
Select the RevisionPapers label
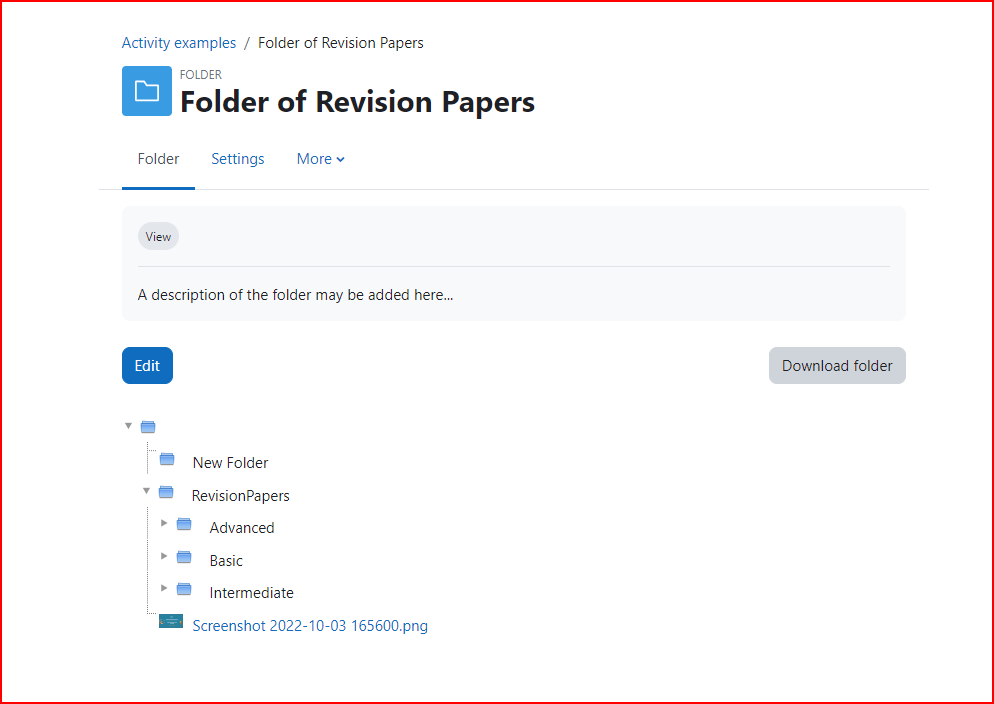[241, 496]
